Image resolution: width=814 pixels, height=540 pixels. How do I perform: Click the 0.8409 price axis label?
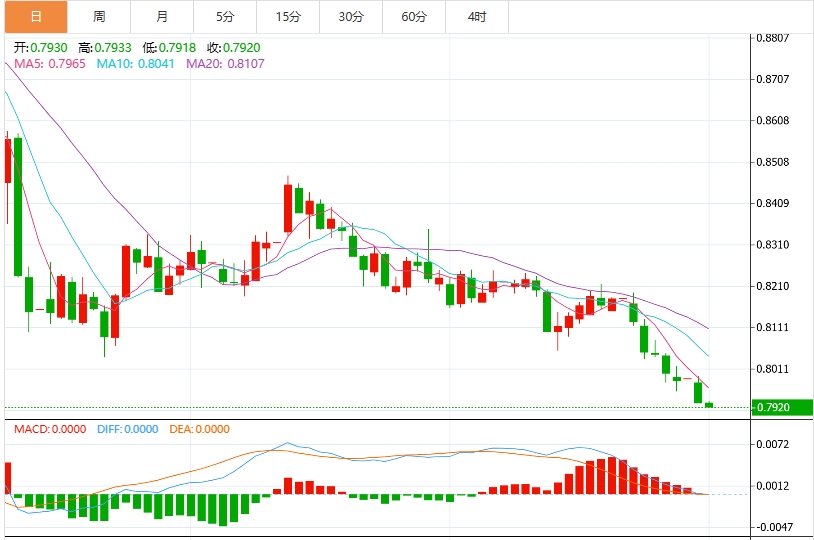click(772, 203)
